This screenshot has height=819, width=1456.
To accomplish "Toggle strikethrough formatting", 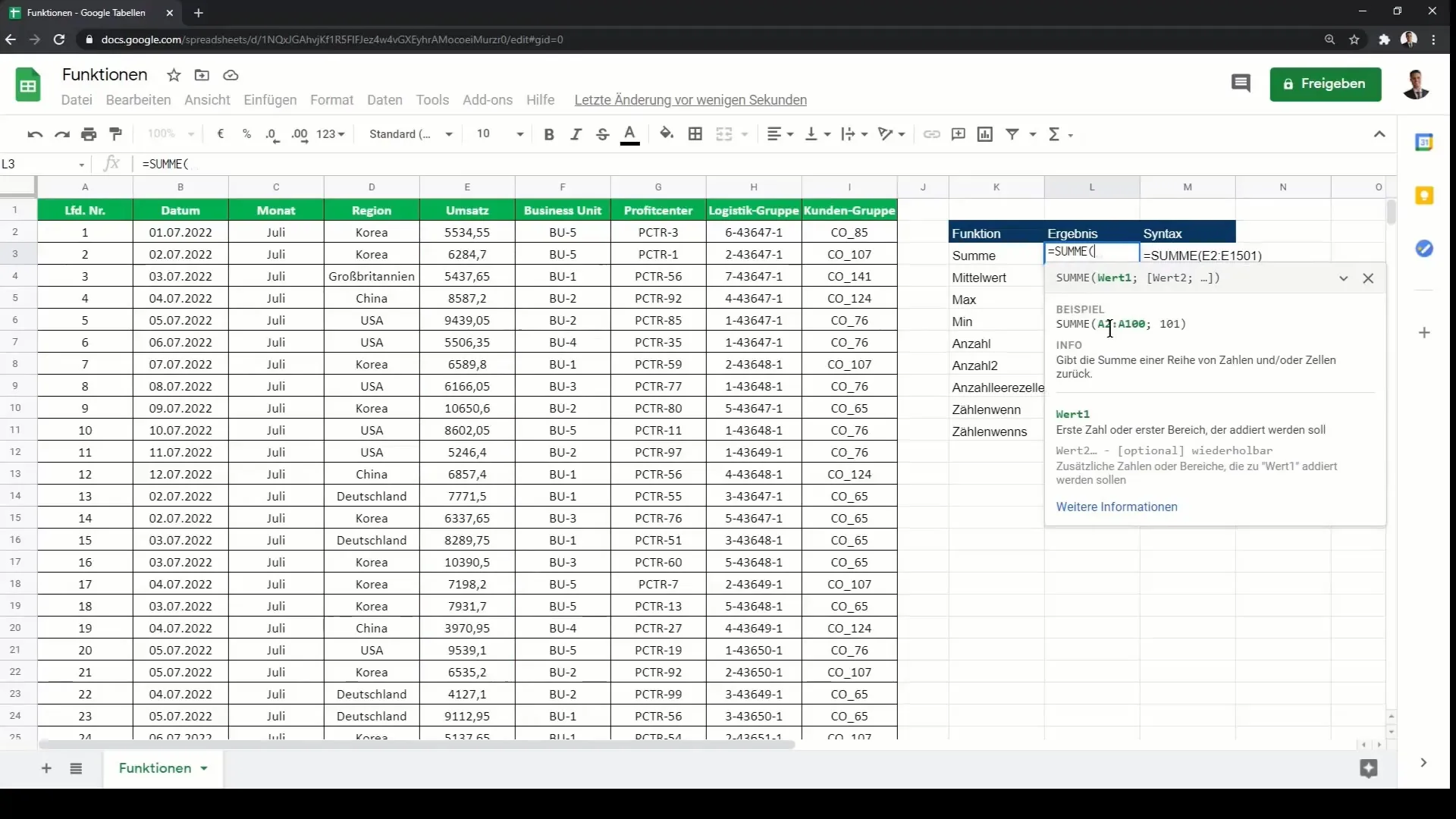I will [603, 134].
